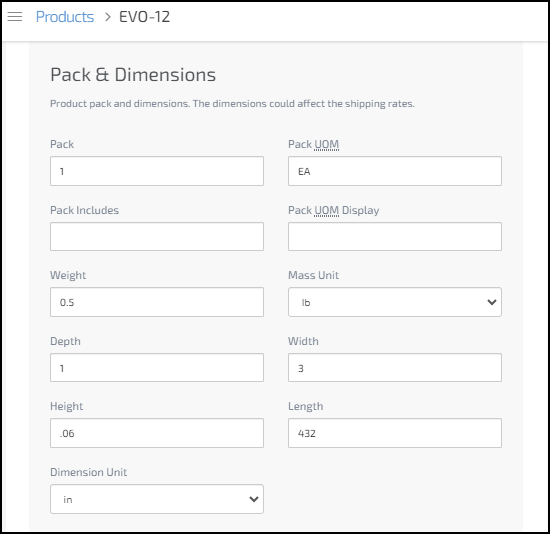The width and height of the screenshot is (550, 534).
Task: Click the breadcrumb chevron separator
Action: click(108, 17)
